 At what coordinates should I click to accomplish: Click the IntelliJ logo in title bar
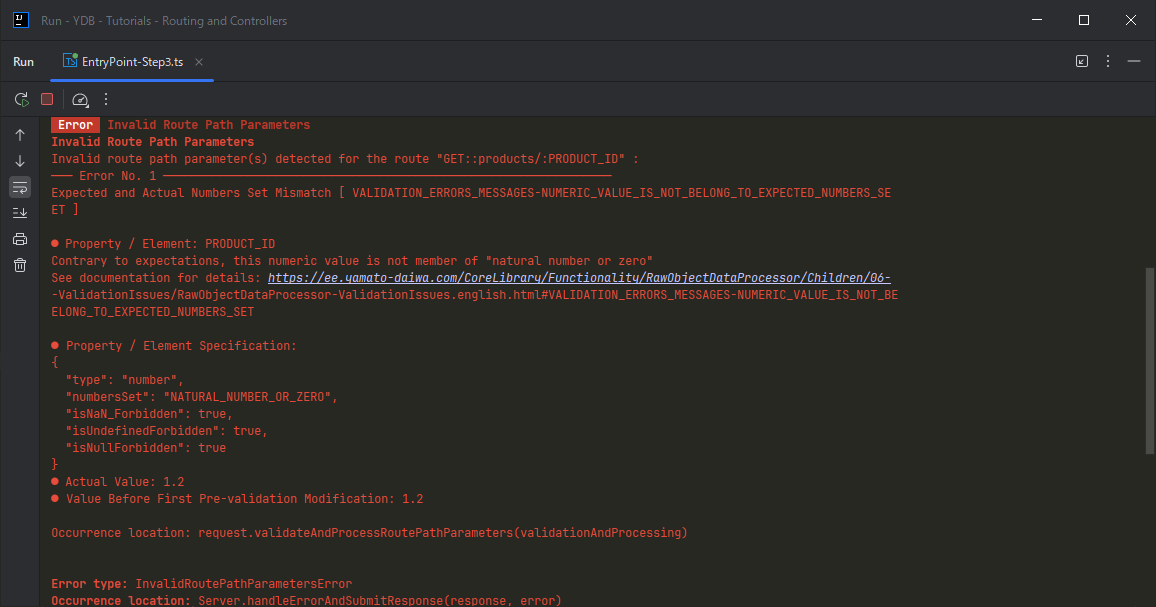(20, 20)
